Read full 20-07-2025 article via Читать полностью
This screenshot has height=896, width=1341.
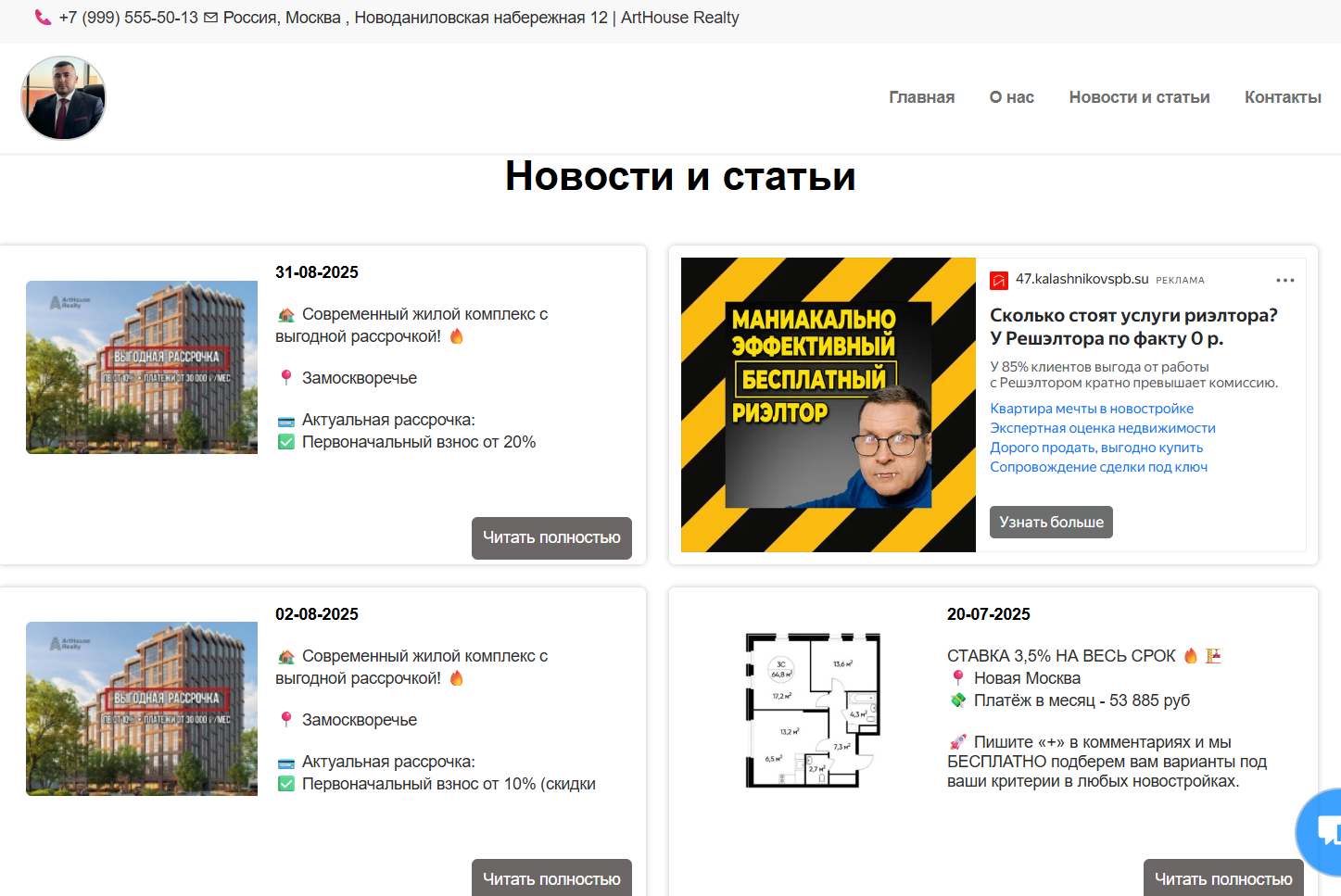coord(1223,878)
